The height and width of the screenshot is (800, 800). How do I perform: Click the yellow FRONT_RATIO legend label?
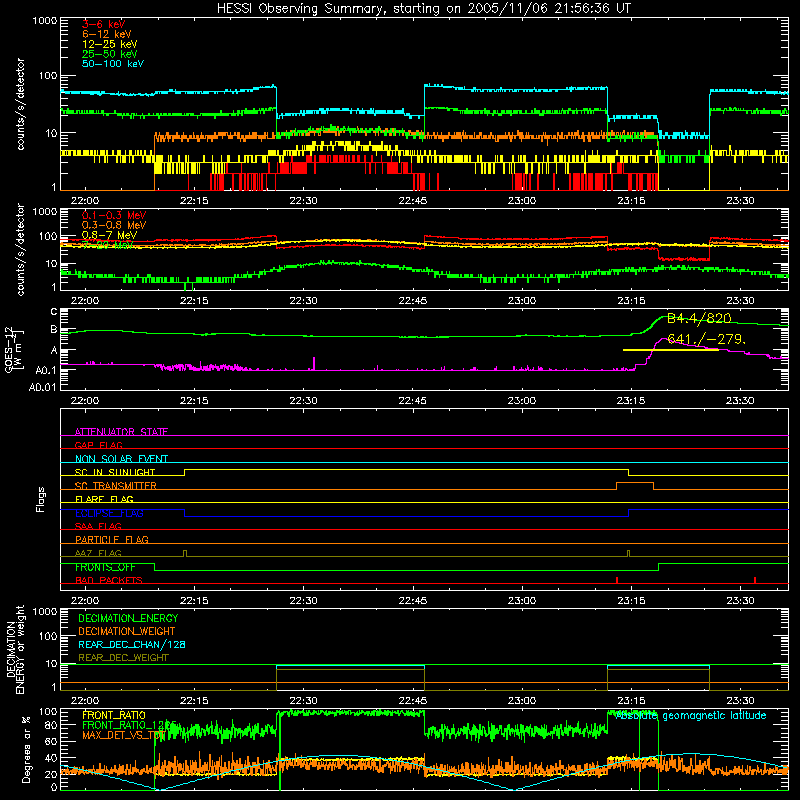[114, 715]
